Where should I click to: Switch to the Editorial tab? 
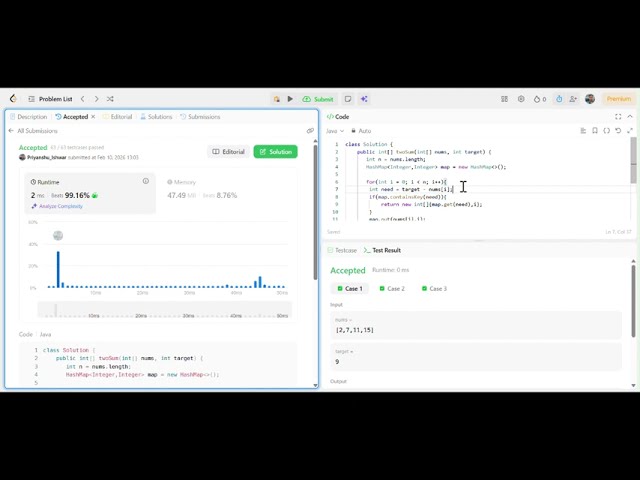[118, 117]
